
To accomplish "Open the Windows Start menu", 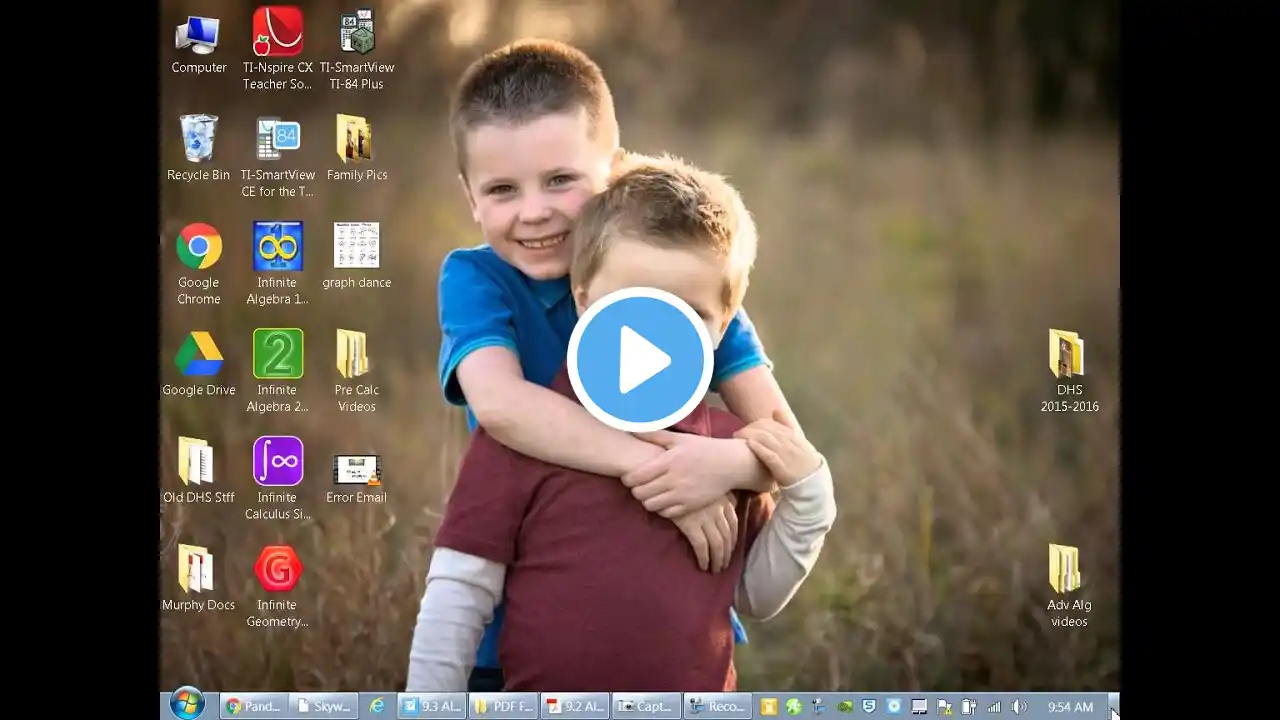I will (x=187, y=705).
